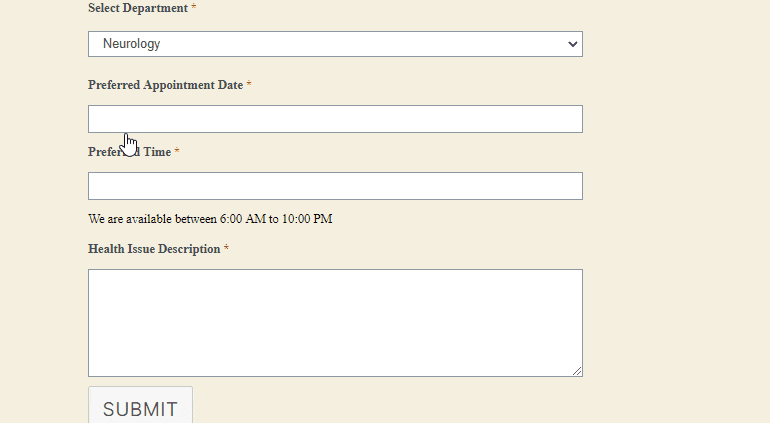Click the required asterisk beside Health Issue Description
The width and height of the screenshot is (770, 423).
[x=226, y=248]
